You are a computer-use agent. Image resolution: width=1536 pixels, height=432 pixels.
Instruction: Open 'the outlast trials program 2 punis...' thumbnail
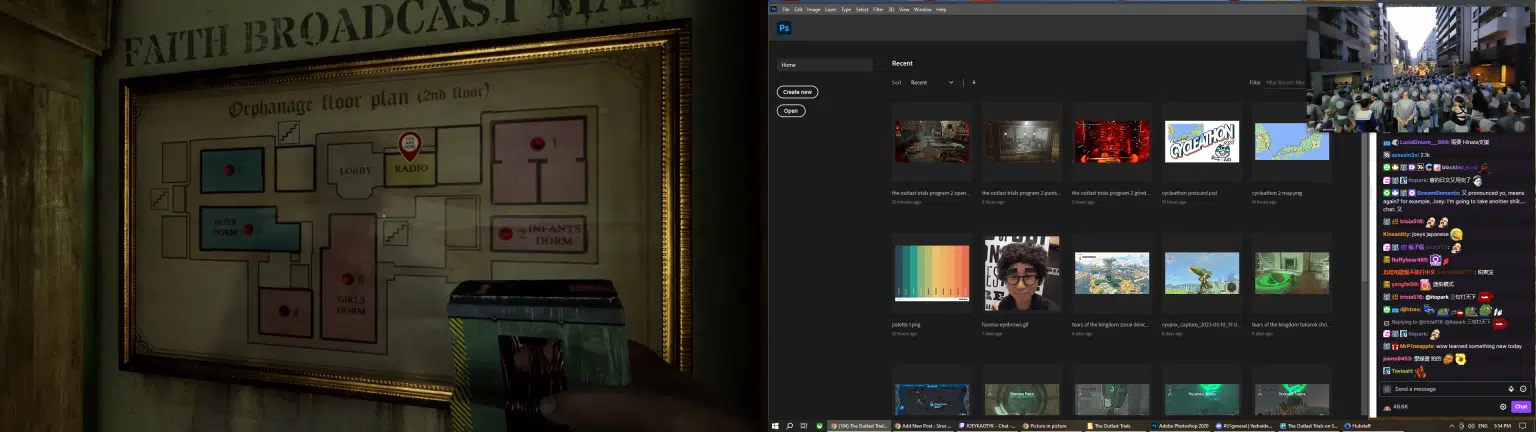pos(1022,142)
